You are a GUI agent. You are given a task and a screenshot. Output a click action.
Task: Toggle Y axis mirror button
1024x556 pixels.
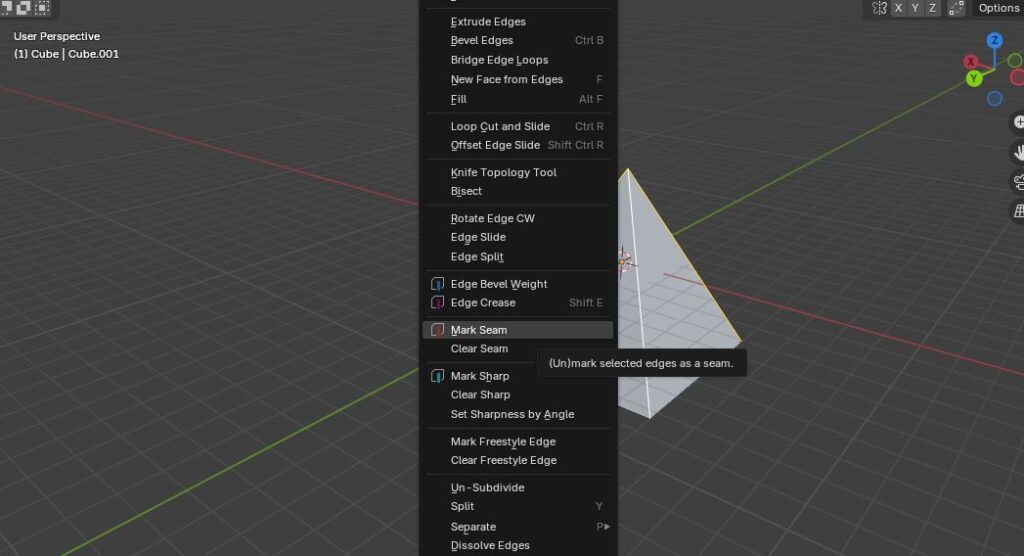(915, 8)
